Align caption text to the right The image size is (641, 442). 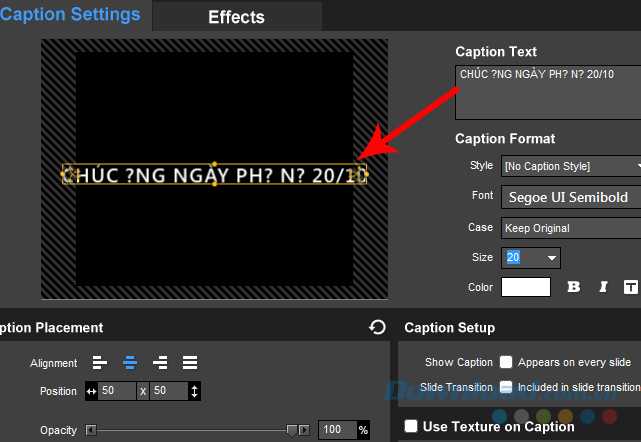[x=159, y=362]
